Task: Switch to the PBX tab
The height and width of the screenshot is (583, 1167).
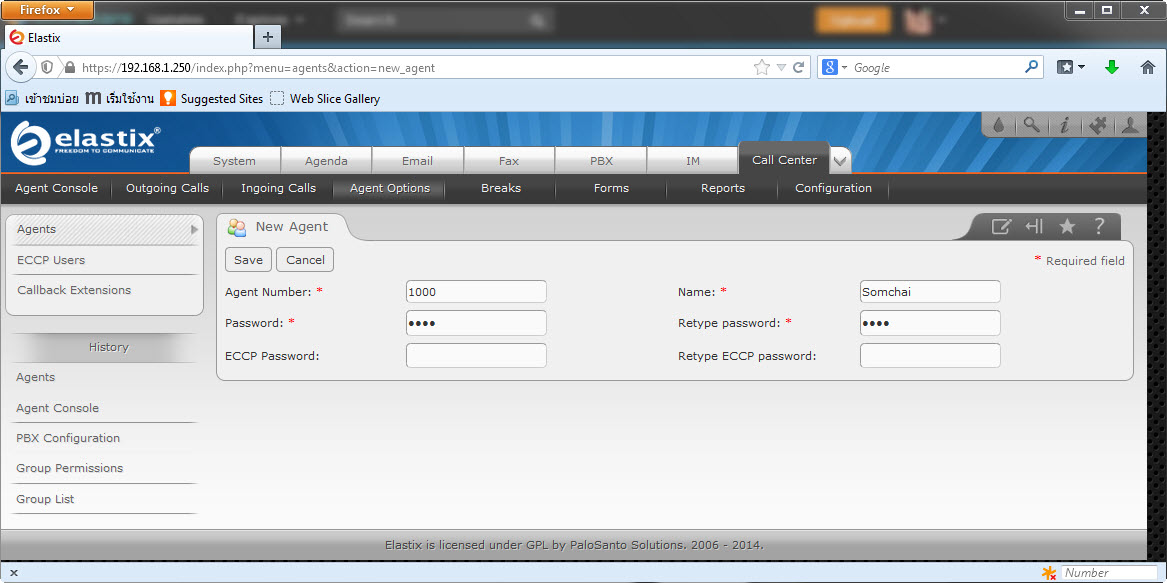Action: 601,161
